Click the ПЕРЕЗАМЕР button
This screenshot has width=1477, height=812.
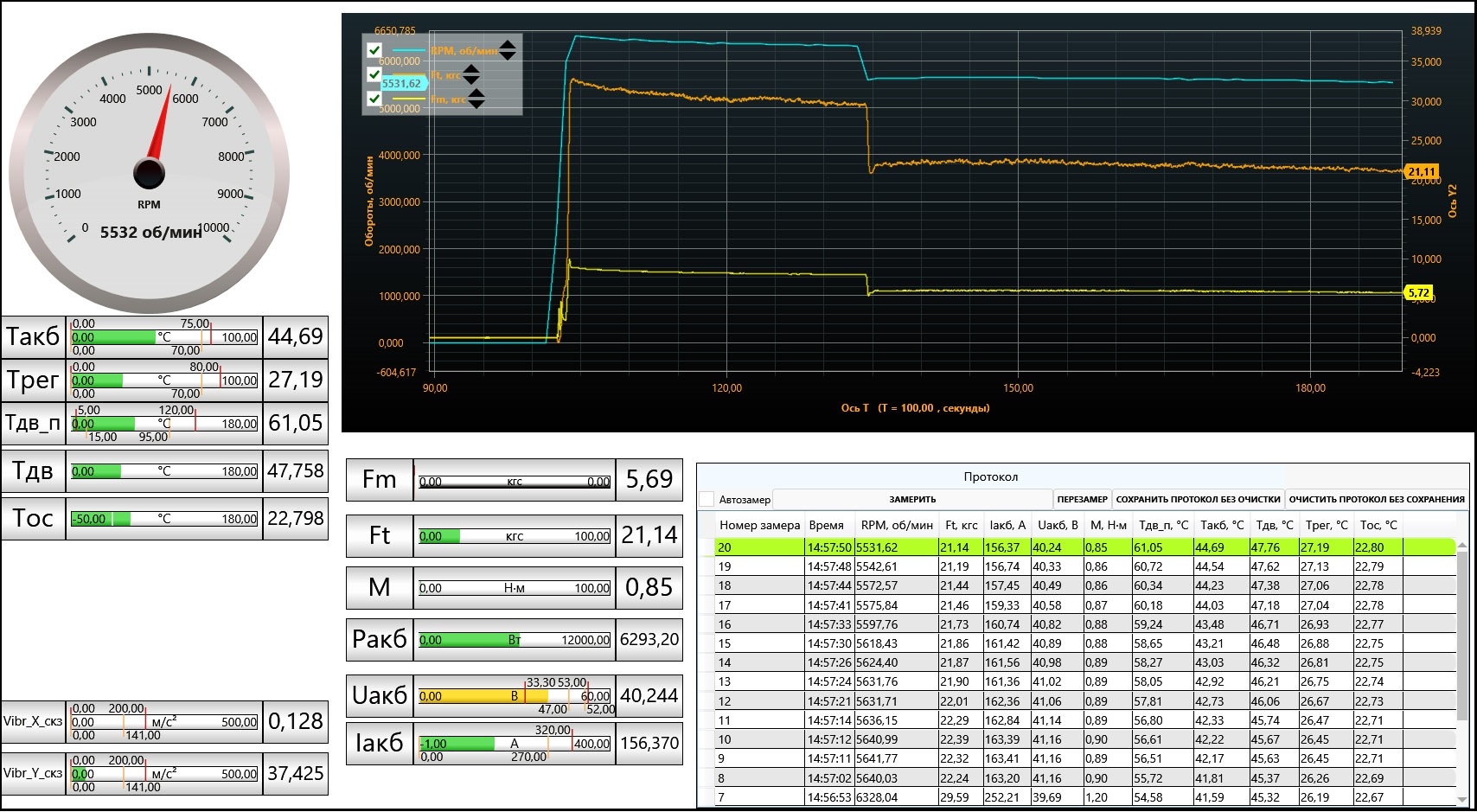point(1082,499)
